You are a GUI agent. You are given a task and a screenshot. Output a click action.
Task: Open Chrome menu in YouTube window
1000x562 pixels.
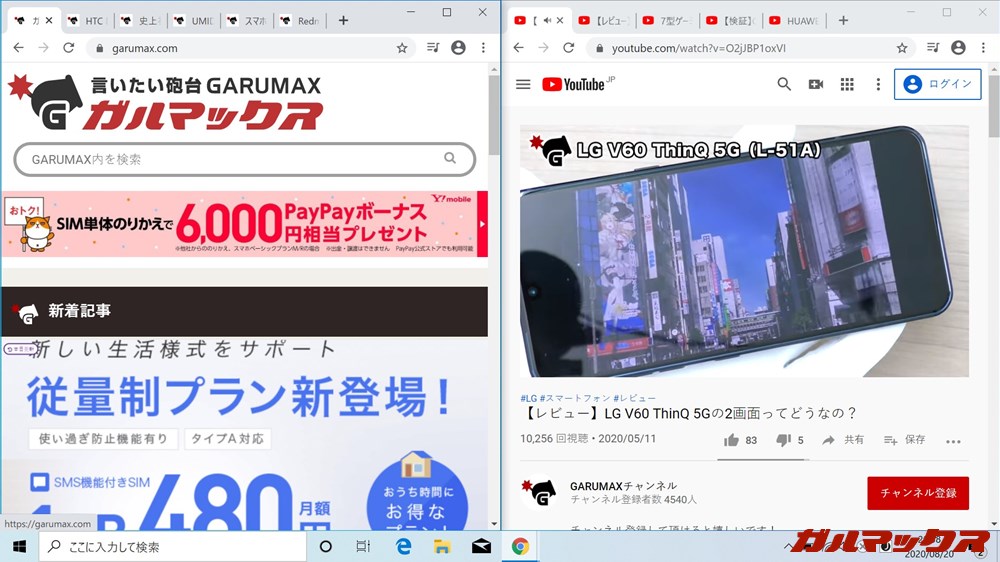tap(984, 48)
